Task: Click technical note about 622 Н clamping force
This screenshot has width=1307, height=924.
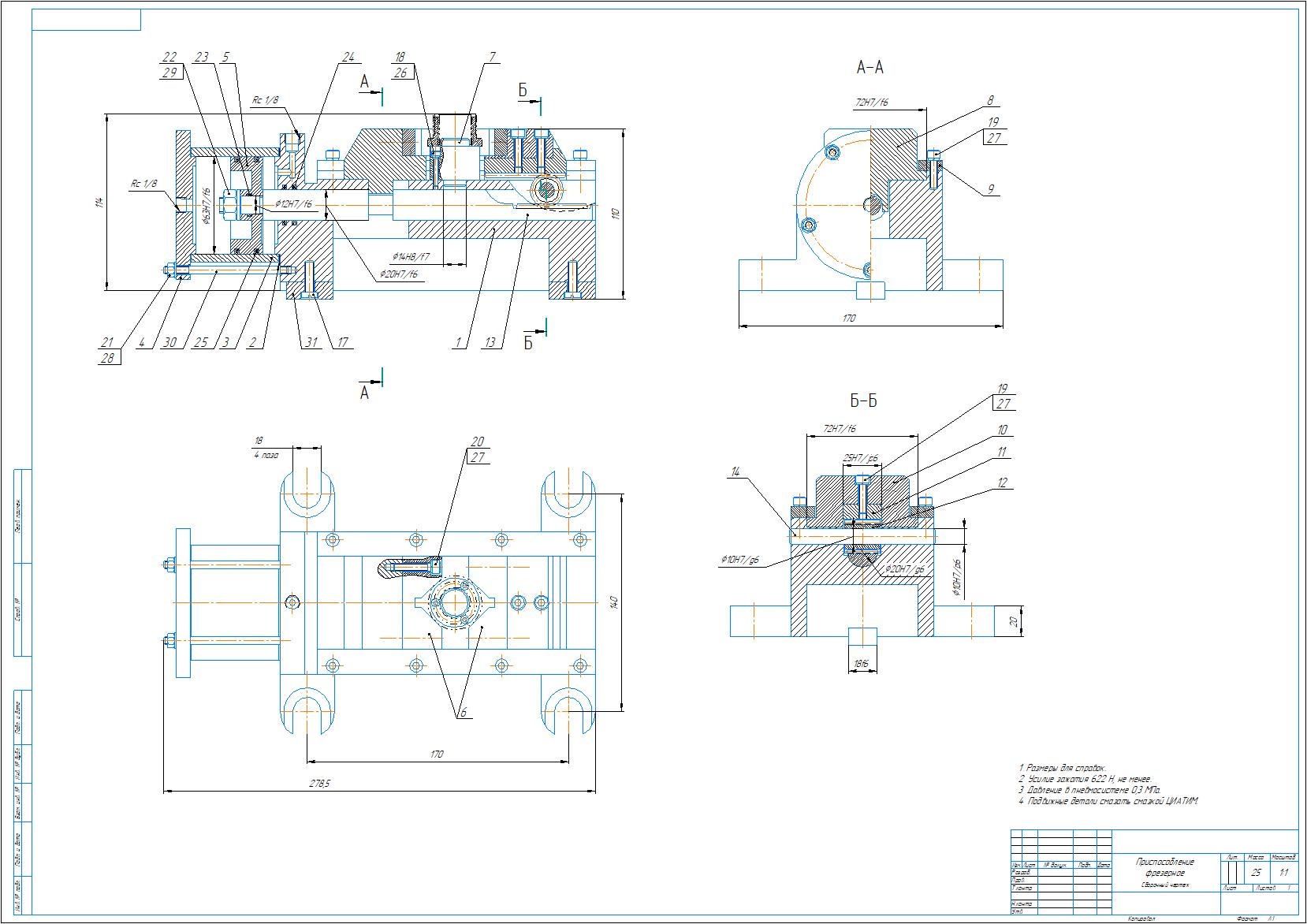Action: pyautogui.click(x=1084, y=779)
